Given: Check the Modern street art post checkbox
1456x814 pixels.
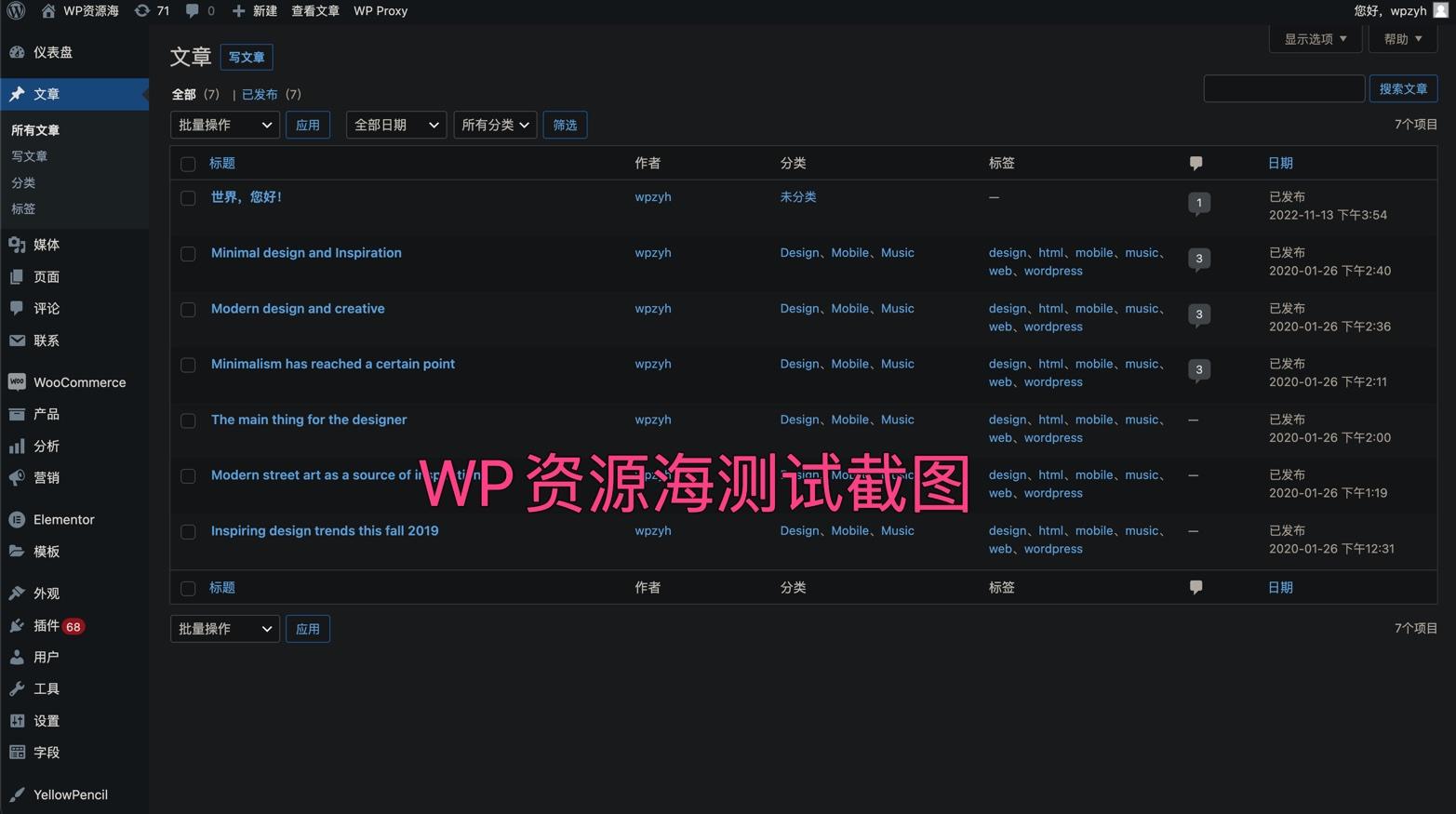Looking at the screenshot, I should pyautogui.click(x=188, y=476).
